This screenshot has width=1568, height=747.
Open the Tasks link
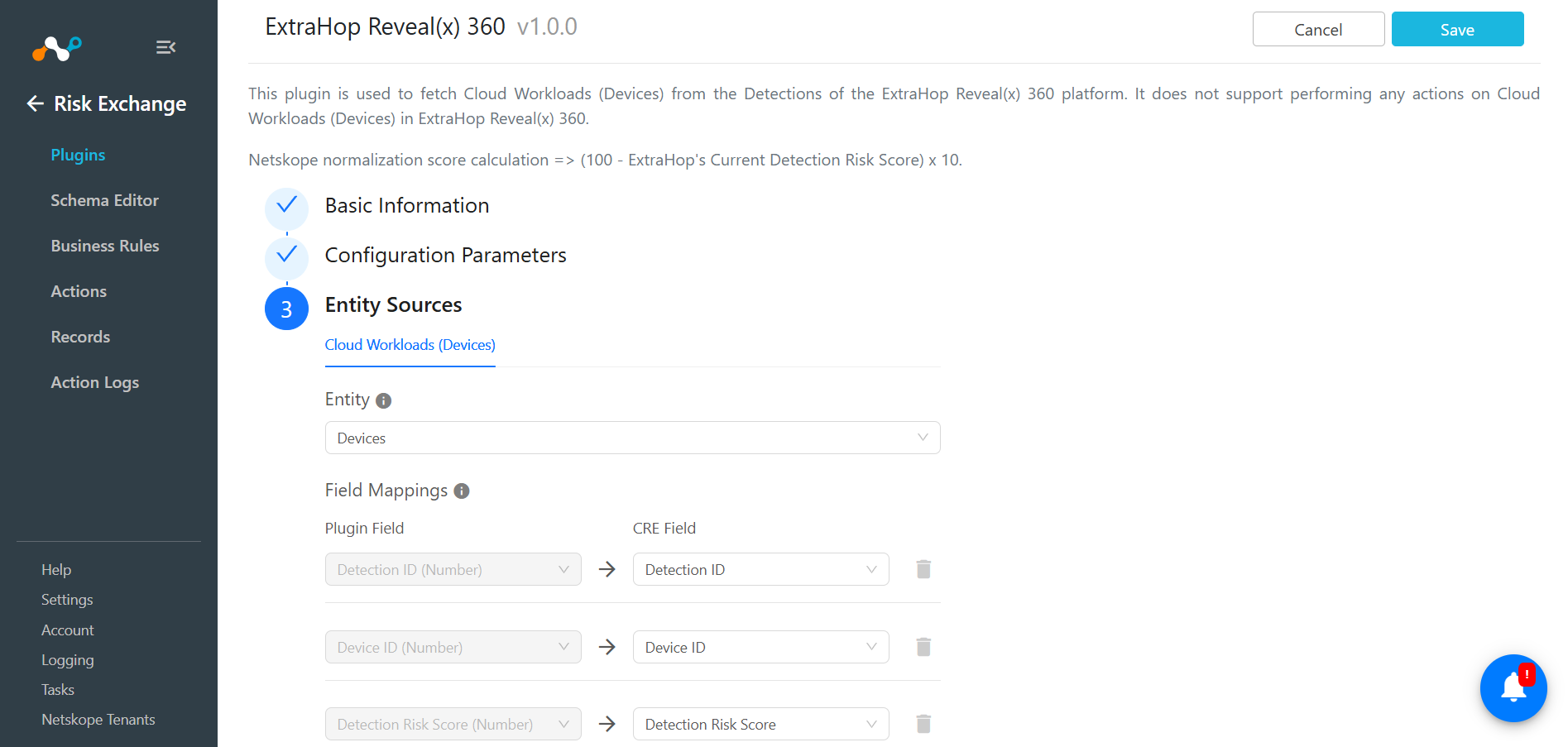[x=58, y=690]
